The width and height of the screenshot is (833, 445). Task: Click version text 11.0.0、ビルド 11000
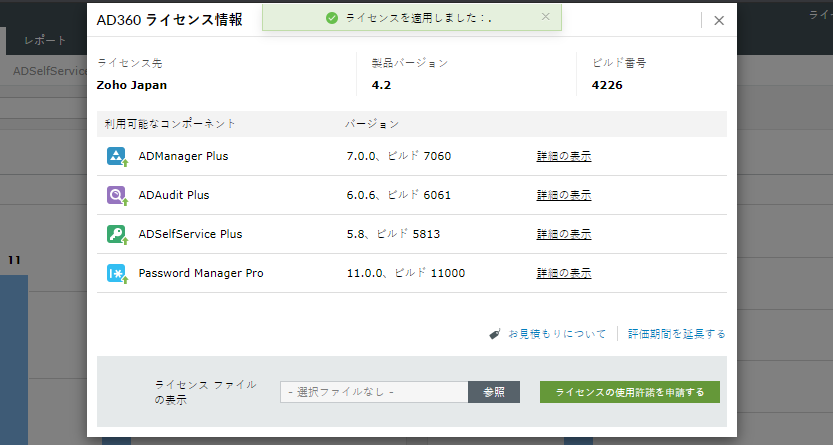click(406, 273)
